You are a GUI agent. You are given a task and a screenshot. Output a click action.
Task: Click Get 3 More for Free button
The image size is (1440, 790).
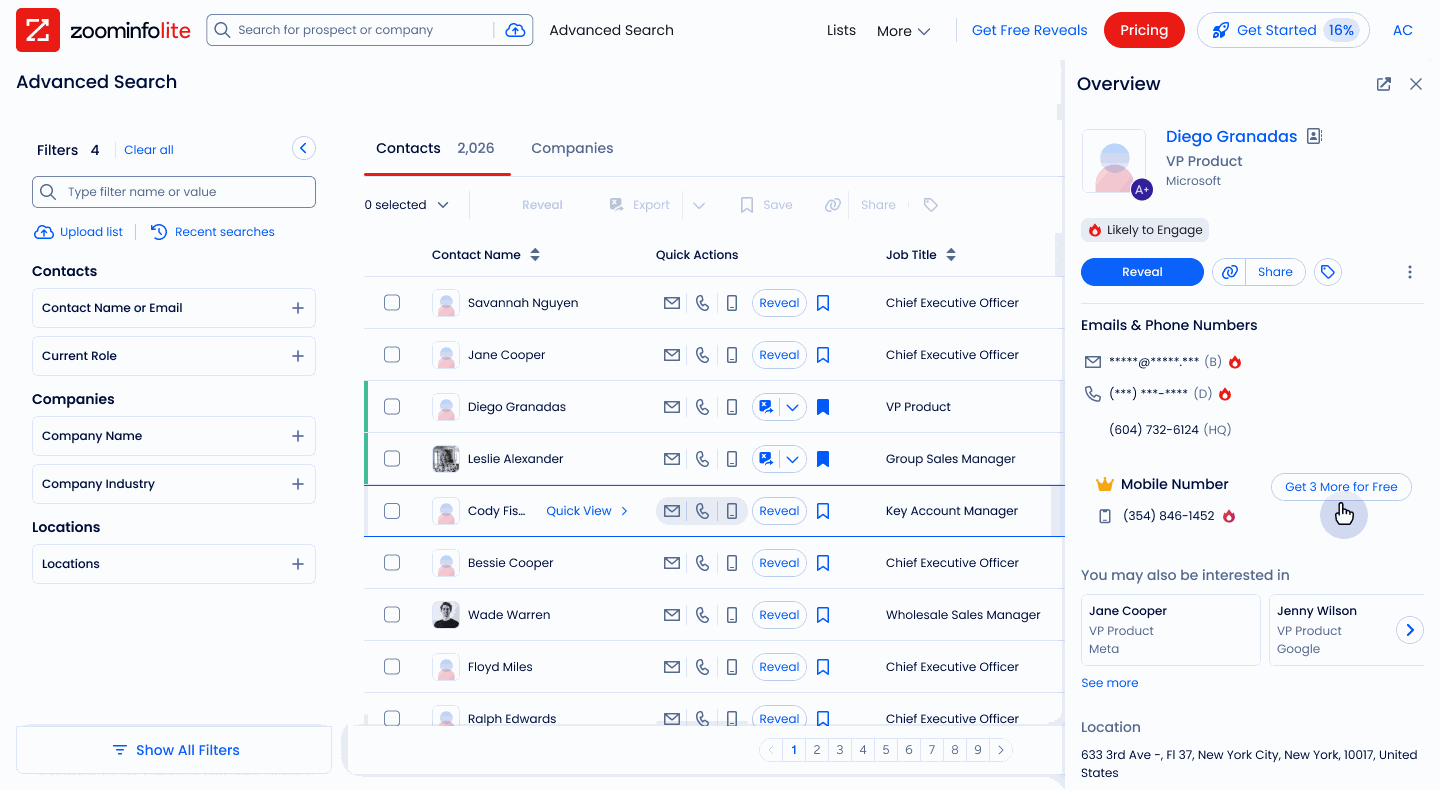1341,487
